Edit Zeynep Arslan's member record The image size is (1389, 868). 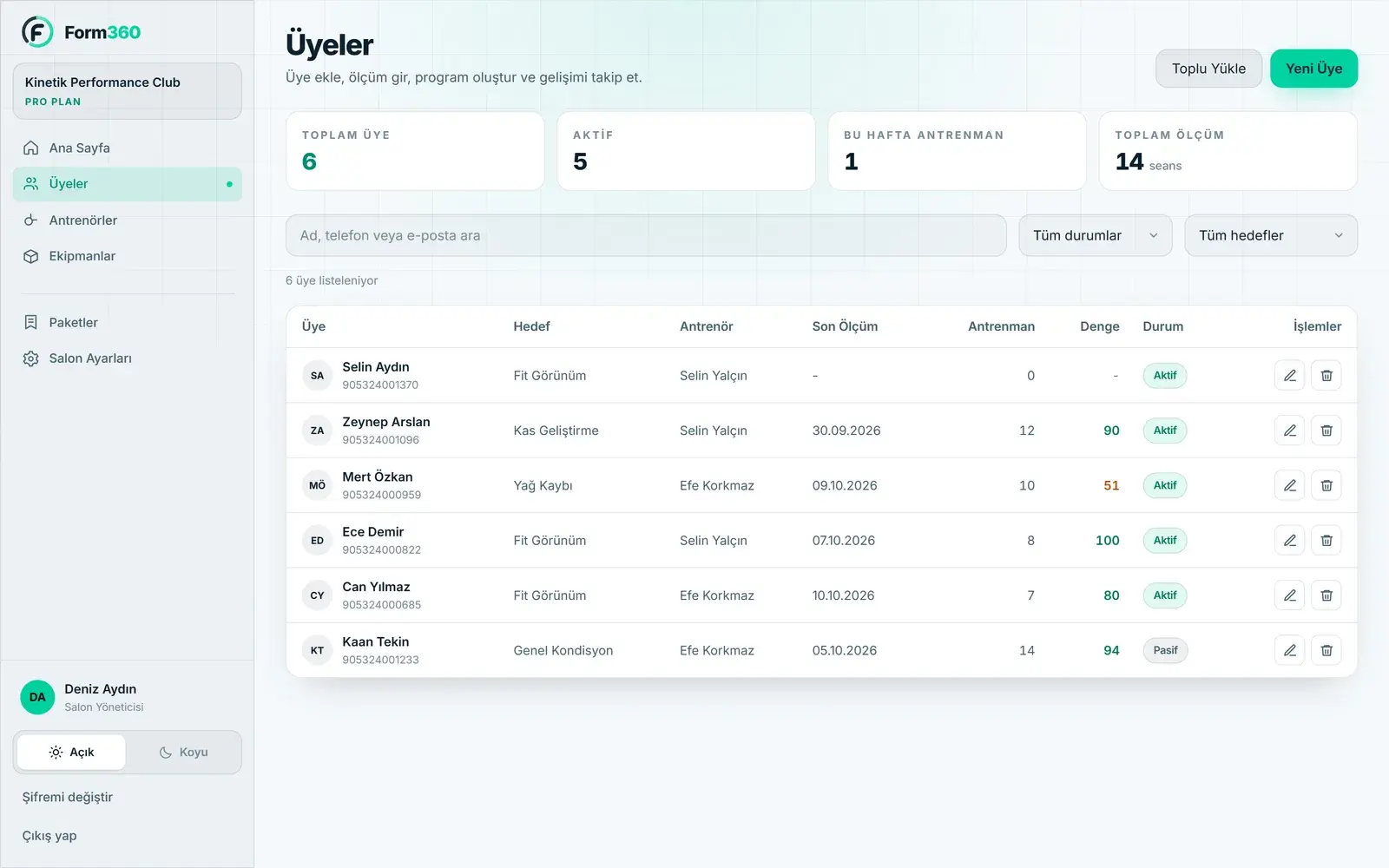pyautogui.click(x=1289, y=431)
